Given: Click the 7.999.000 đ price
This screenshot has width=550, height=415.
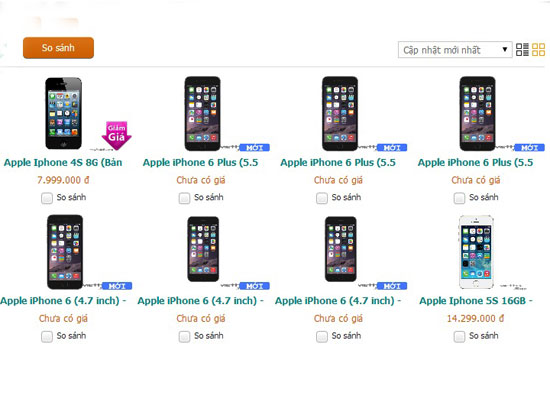Looking at the screenshot, I should pos(63,180).
